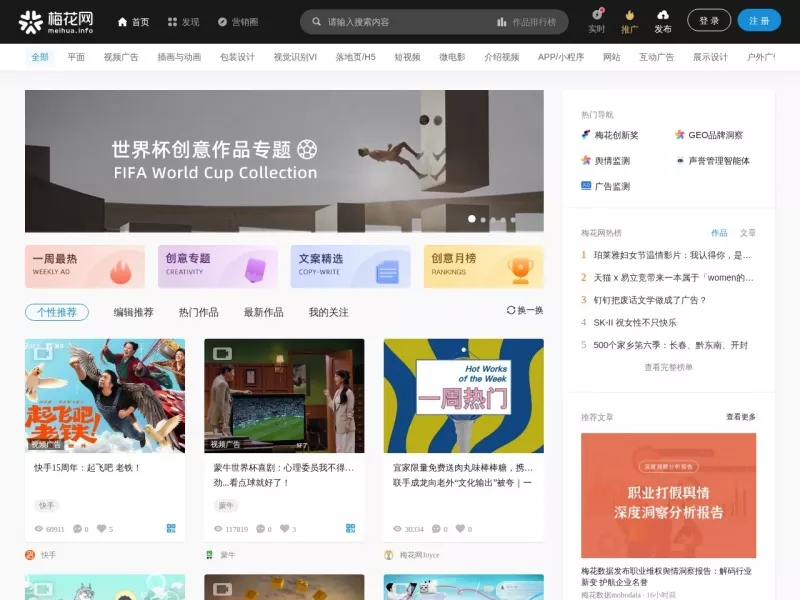Switch hot list to 作品 tab
This screenshot has width=800, height=600.
(719, 233)
